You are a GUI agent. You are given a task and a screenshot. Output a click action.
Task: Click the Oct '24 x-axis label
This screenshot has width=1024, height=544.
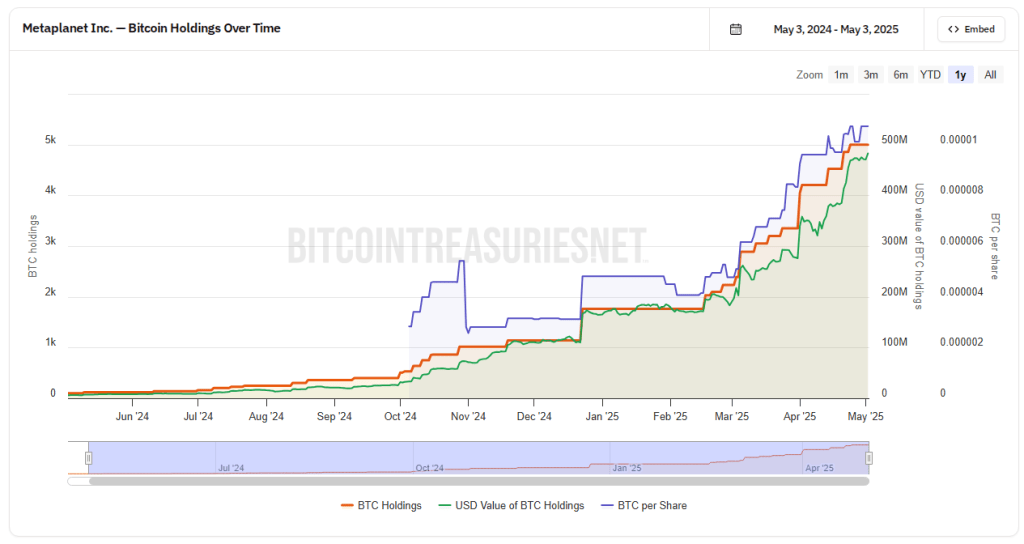point(400,417)
